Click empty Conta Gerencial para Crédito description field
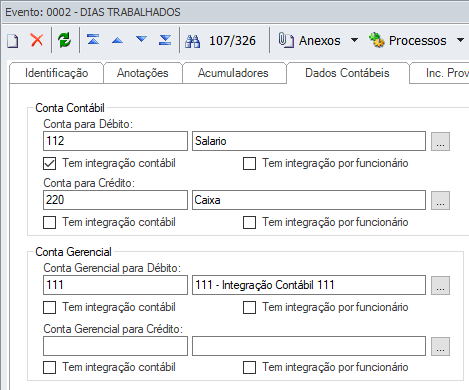Image resolution: width=469 pixels, height=390 pixels. (309, 346)
